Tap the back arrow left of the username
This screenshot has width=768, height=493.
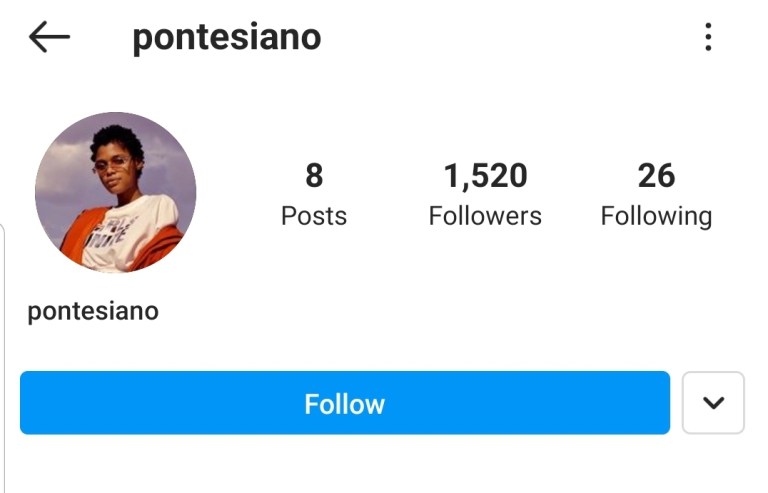[49, 38]
